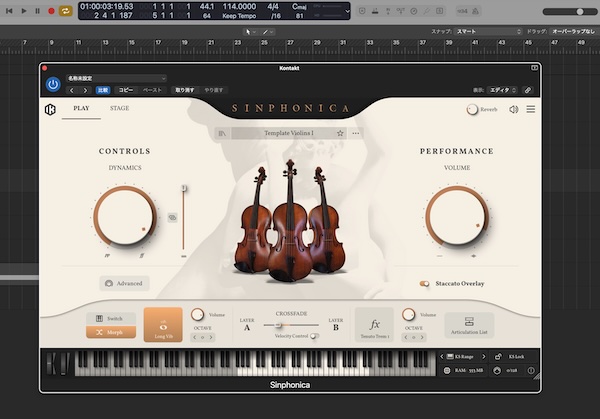Click the large Volume knob
Image resolution: width=600 pixels, height=419 pixels.
[457, 216]
